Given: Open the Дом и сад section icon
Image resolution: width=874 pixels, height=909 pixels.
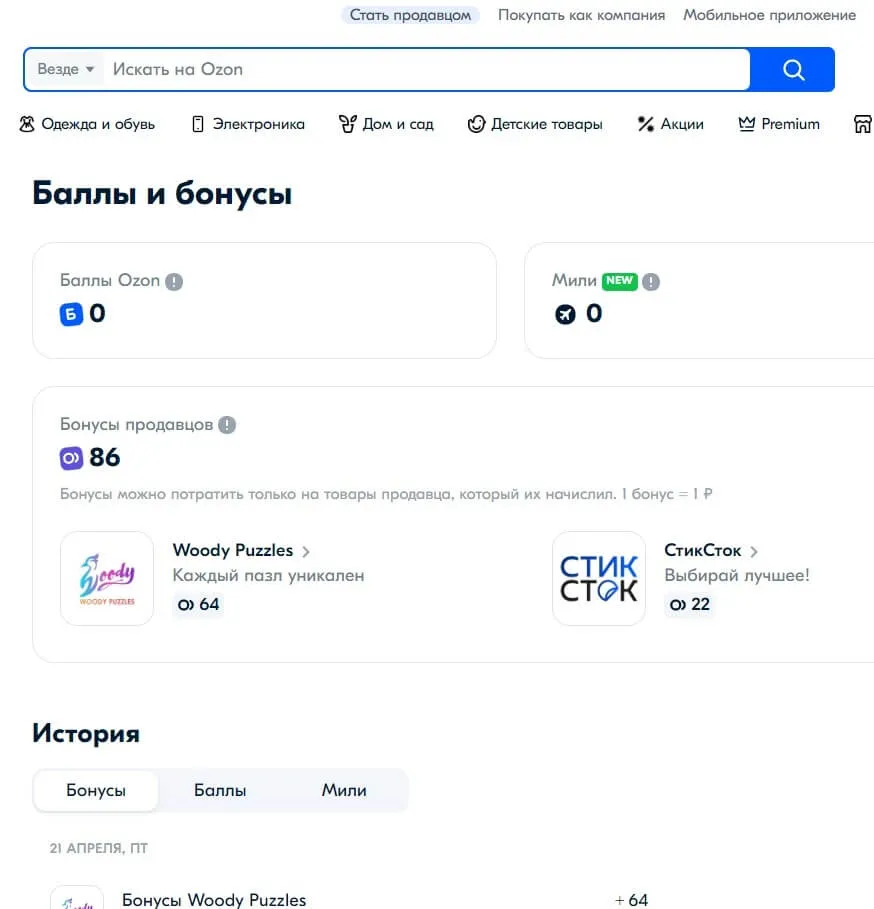Looking at the screenshot, I should (347, 123).
